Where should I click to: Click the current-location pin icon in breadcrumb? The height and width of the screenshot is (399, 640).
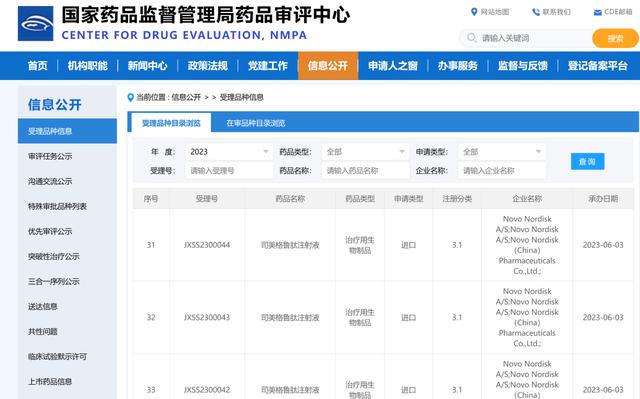coord(131,98)
